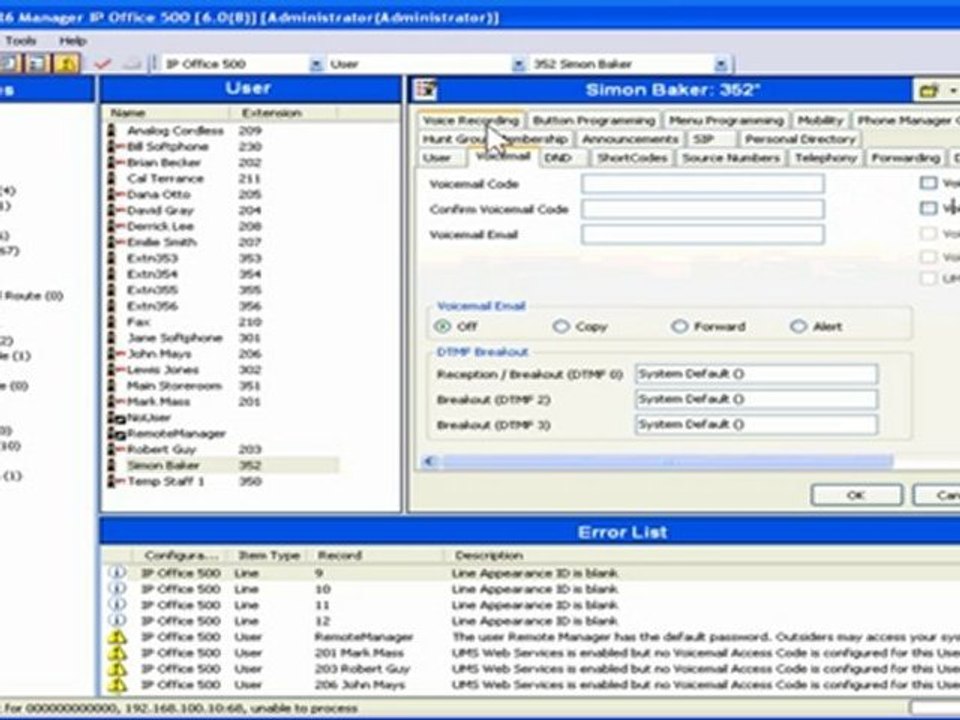Click the yellow warning icon in the toolbar

click(x=66, y=63)
